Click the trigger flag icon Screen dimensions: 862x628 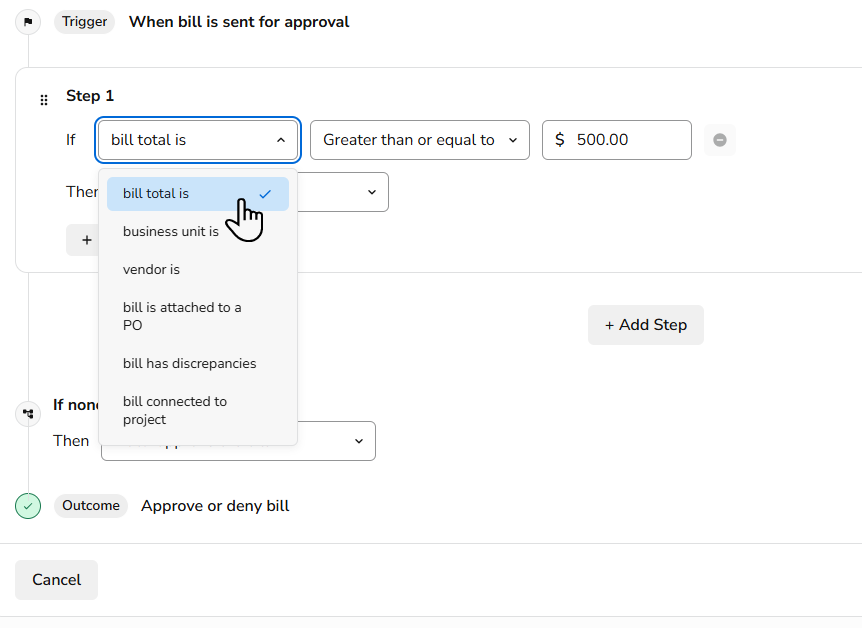point(28,22)
